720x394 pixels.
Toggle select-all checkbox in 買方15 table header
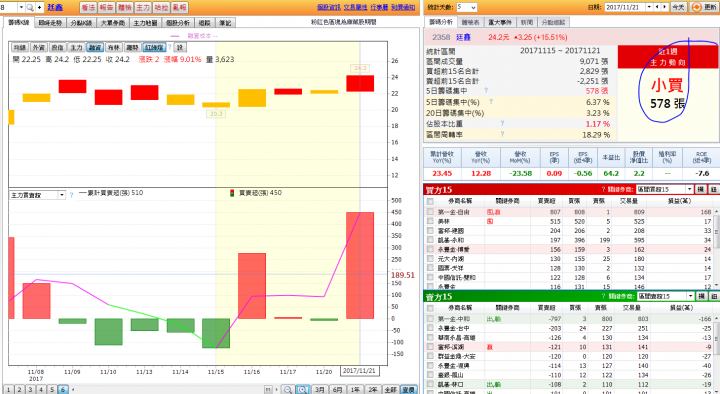430,201
